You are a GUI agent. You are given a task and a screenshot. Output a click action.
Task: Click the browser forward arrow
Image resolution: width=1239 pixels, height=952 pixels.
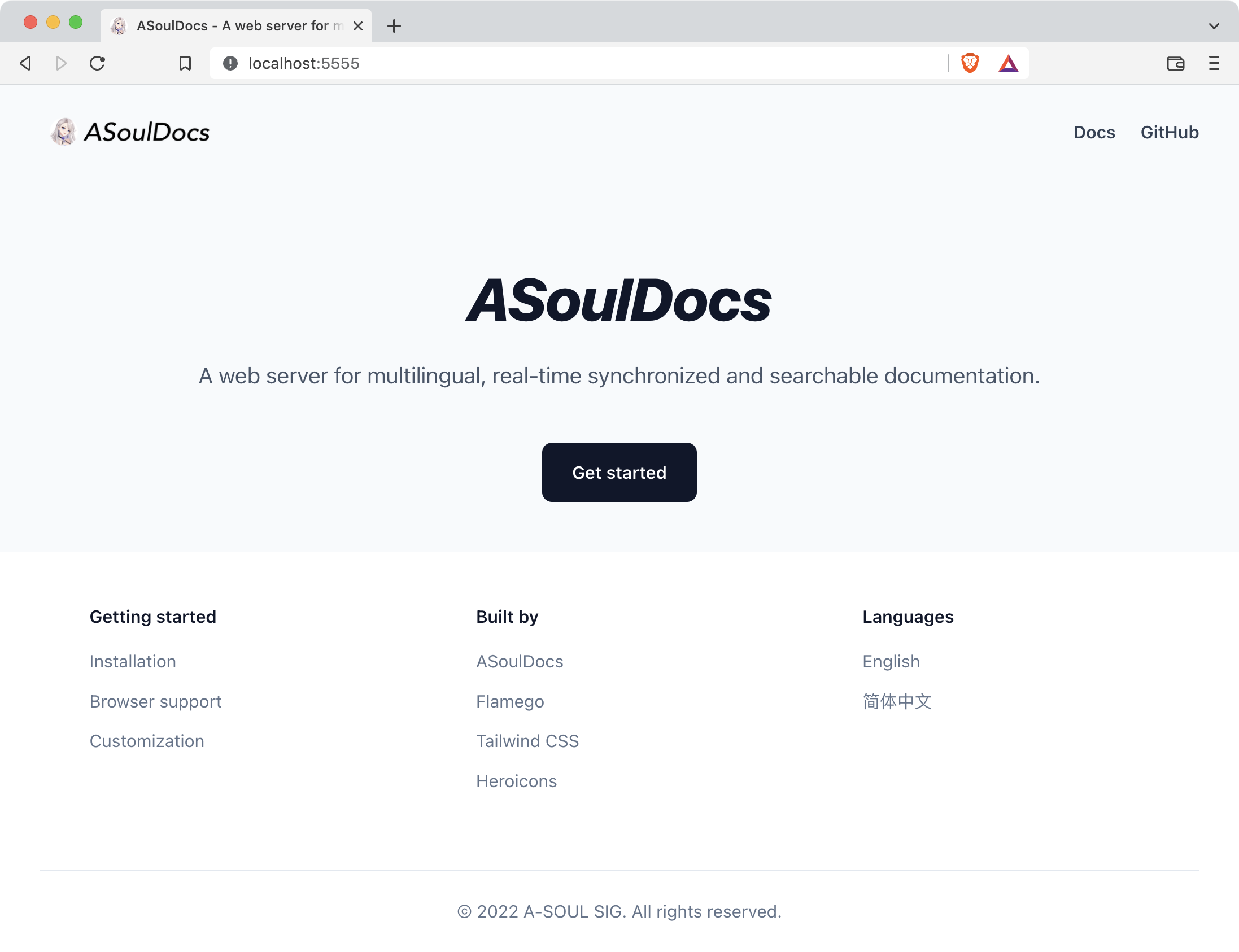(61, 63)
